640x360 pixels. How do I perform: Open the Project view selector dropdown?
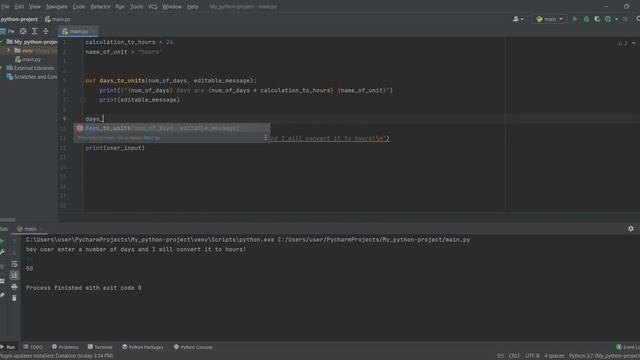[x=7, y=31]
